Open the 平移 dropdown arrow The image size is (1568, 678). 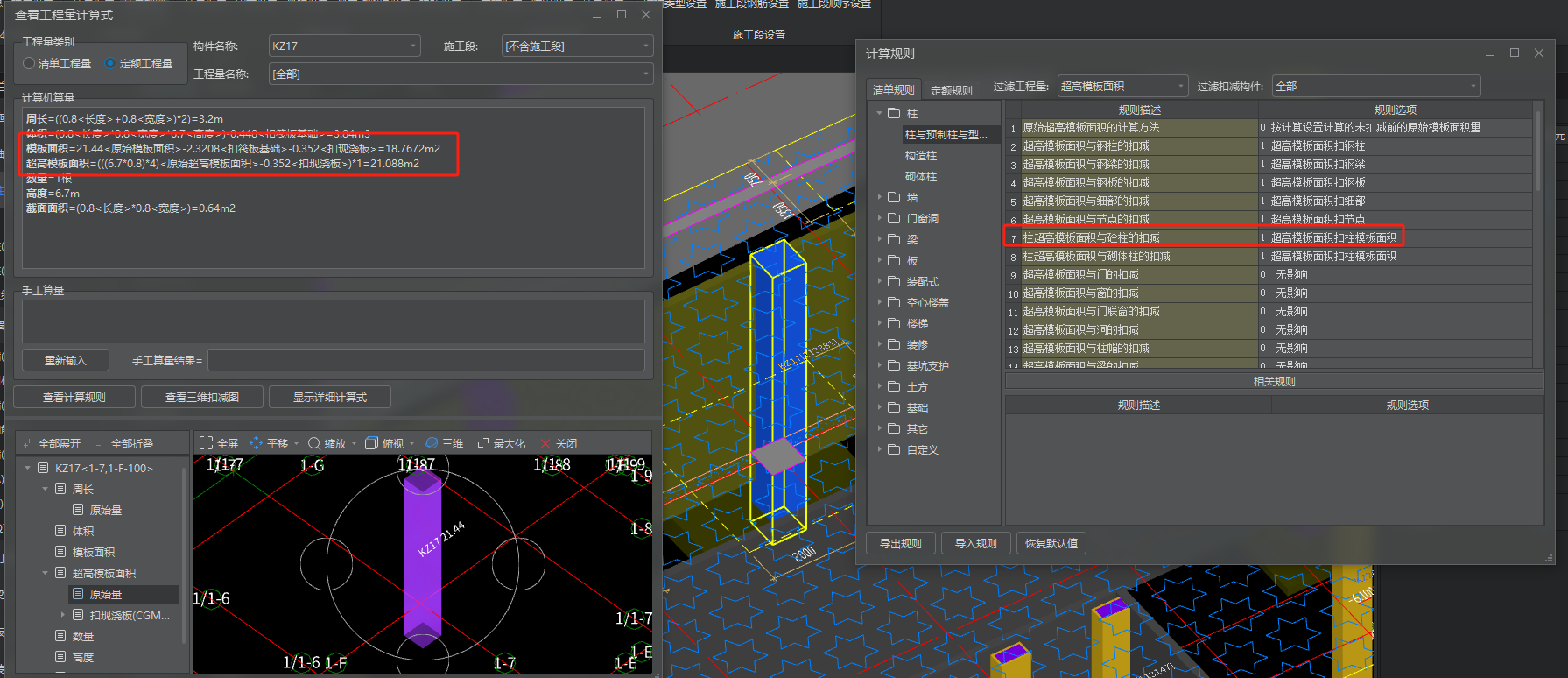[296, 443]
